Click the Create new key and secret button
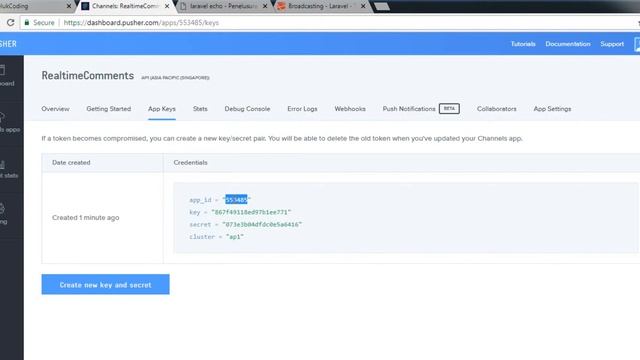Viewport: 640px width, 360px height. (105, 284)
